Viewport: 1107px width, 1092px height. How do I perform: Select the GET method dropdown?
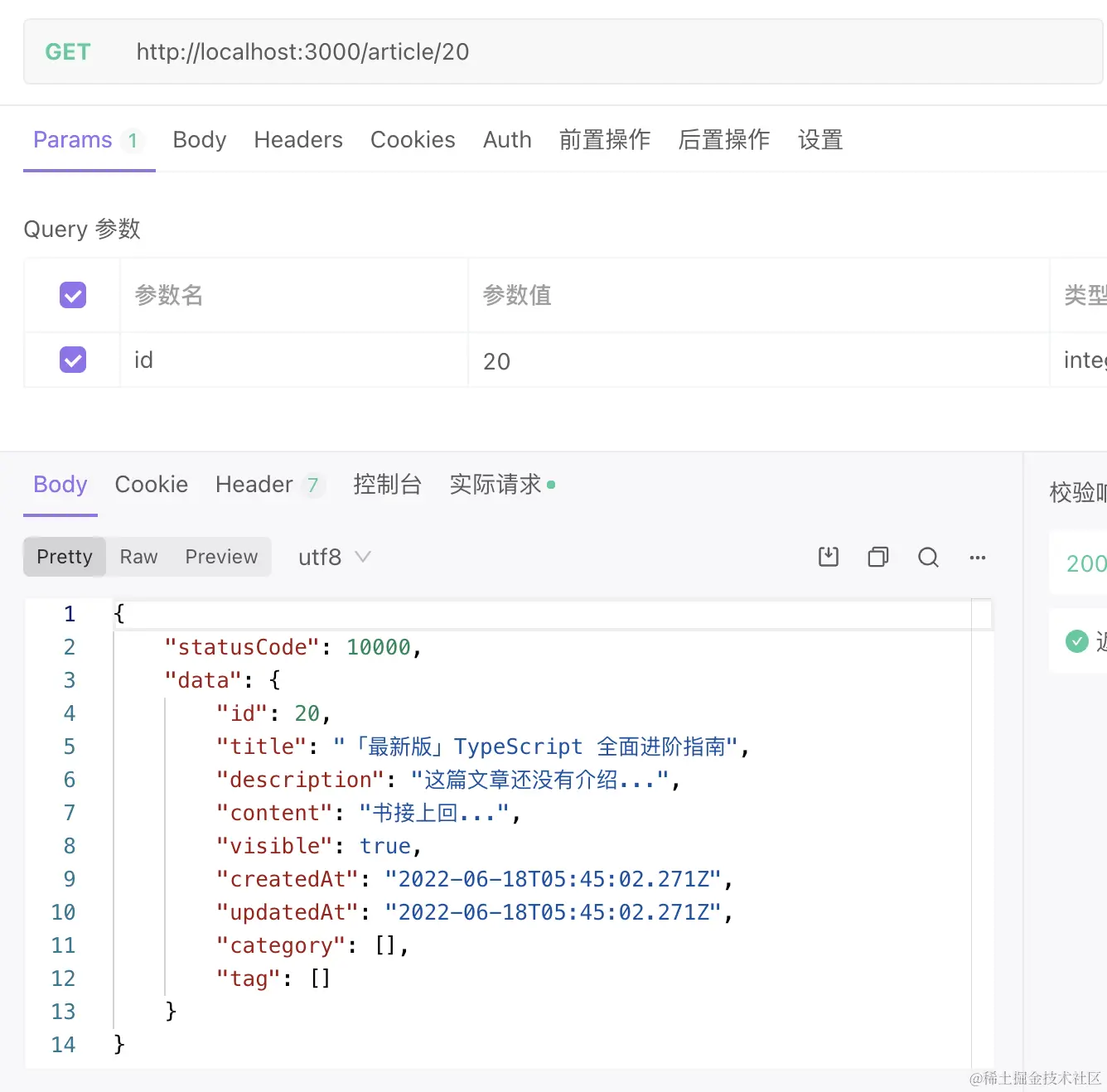click(68, 52)
